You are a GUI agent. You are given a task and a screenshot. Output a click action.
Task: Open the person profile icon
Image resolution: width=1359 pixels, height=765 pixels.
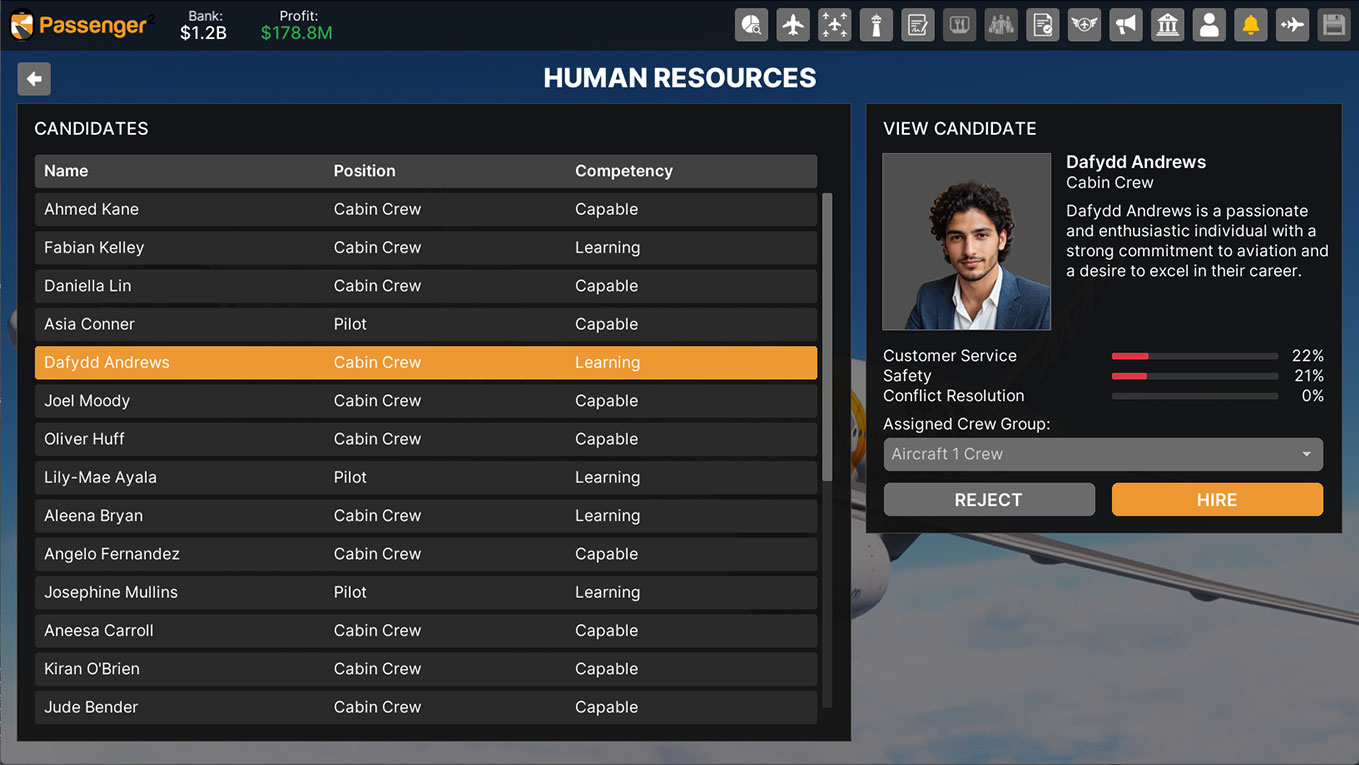click(x=1209, y=25)
